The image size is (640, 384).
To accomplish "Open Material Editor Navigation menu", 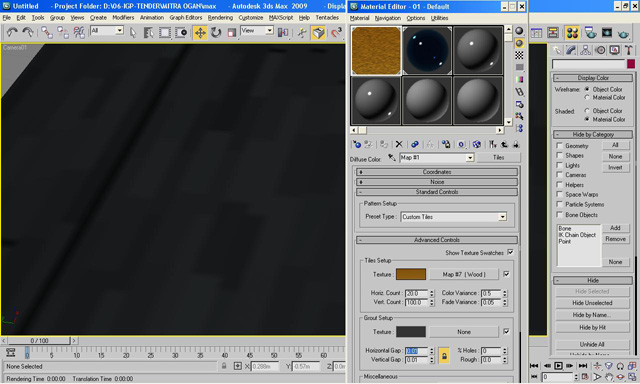I will [388, 18].
